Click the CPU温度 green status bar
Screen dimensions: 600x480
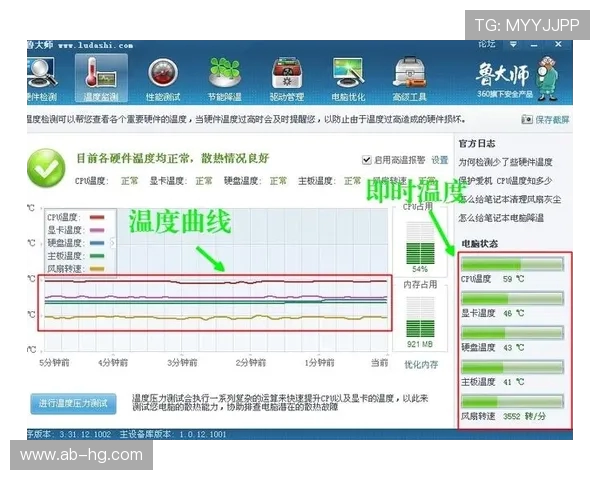512,264
